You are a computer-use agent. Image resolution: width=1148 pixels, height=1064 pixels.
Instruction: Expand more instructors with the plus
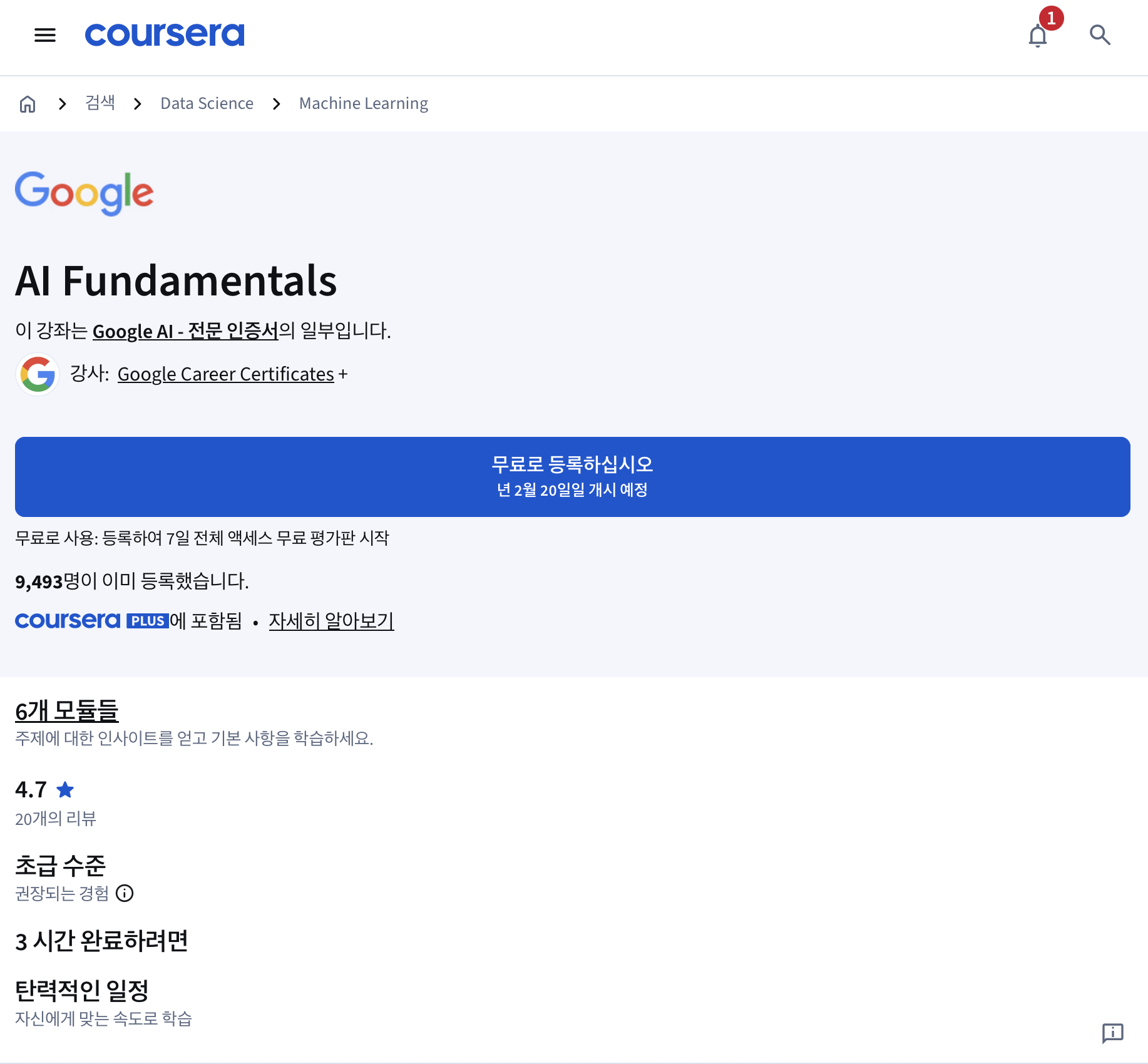click(x=343, y=374)
